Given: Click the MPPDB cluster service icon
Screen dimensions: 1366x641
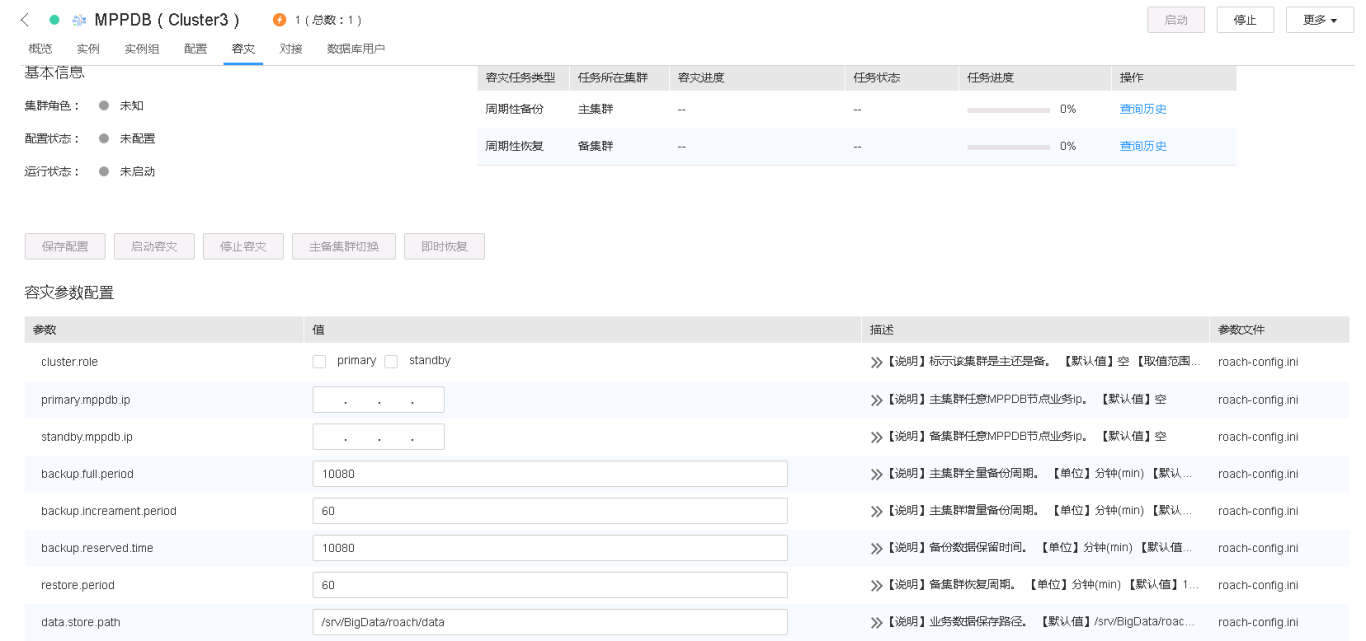Looking at the screenshot, I should pyautogui.click(x=80, y=20).
